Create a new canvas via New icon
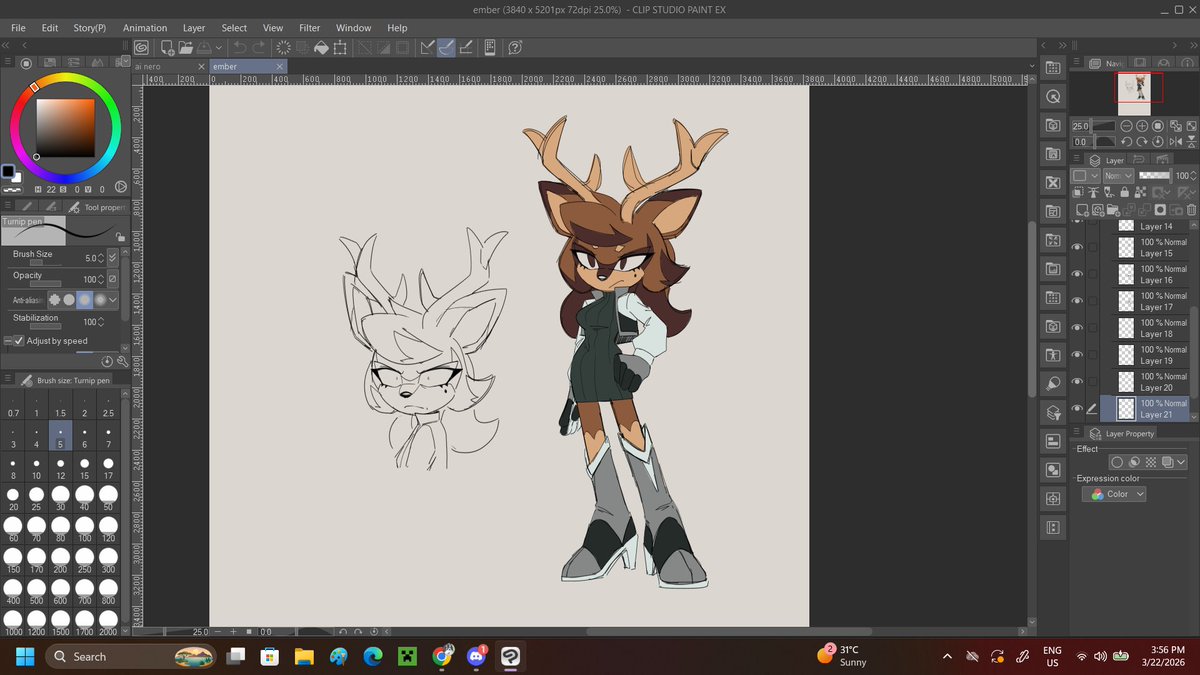Viewport: 1200px width, 675px height. click(x=167, y=47)
